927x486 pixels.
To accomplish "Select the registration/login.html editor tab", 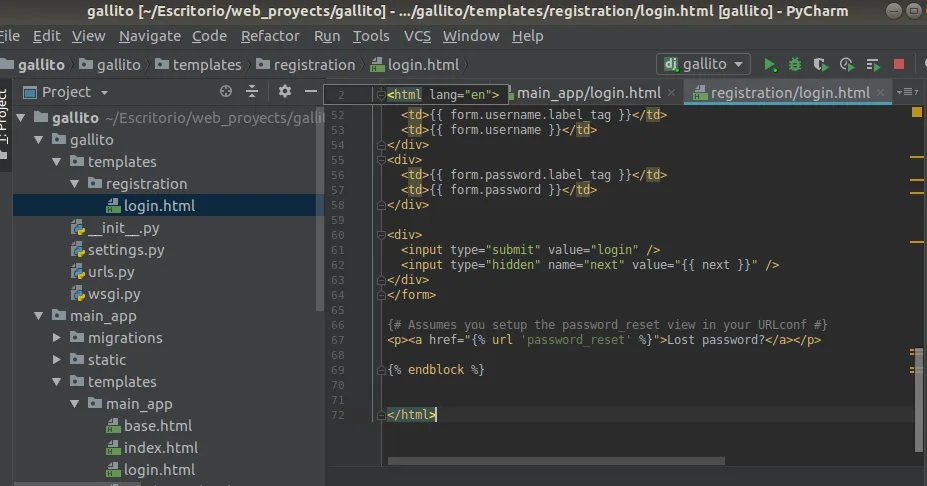I will tap(789, 93).
